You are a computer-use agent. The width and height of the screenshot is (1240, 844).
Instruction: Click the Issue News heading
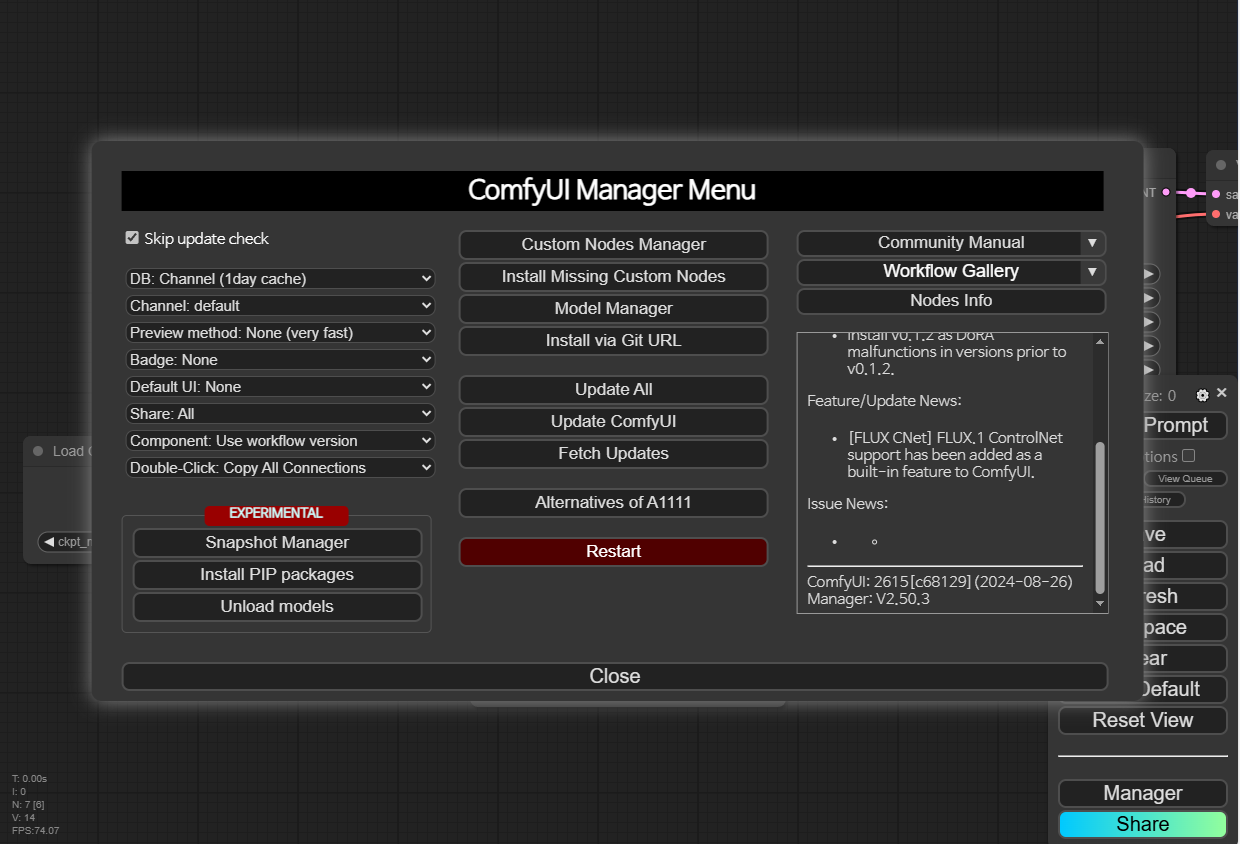[848, 504]
